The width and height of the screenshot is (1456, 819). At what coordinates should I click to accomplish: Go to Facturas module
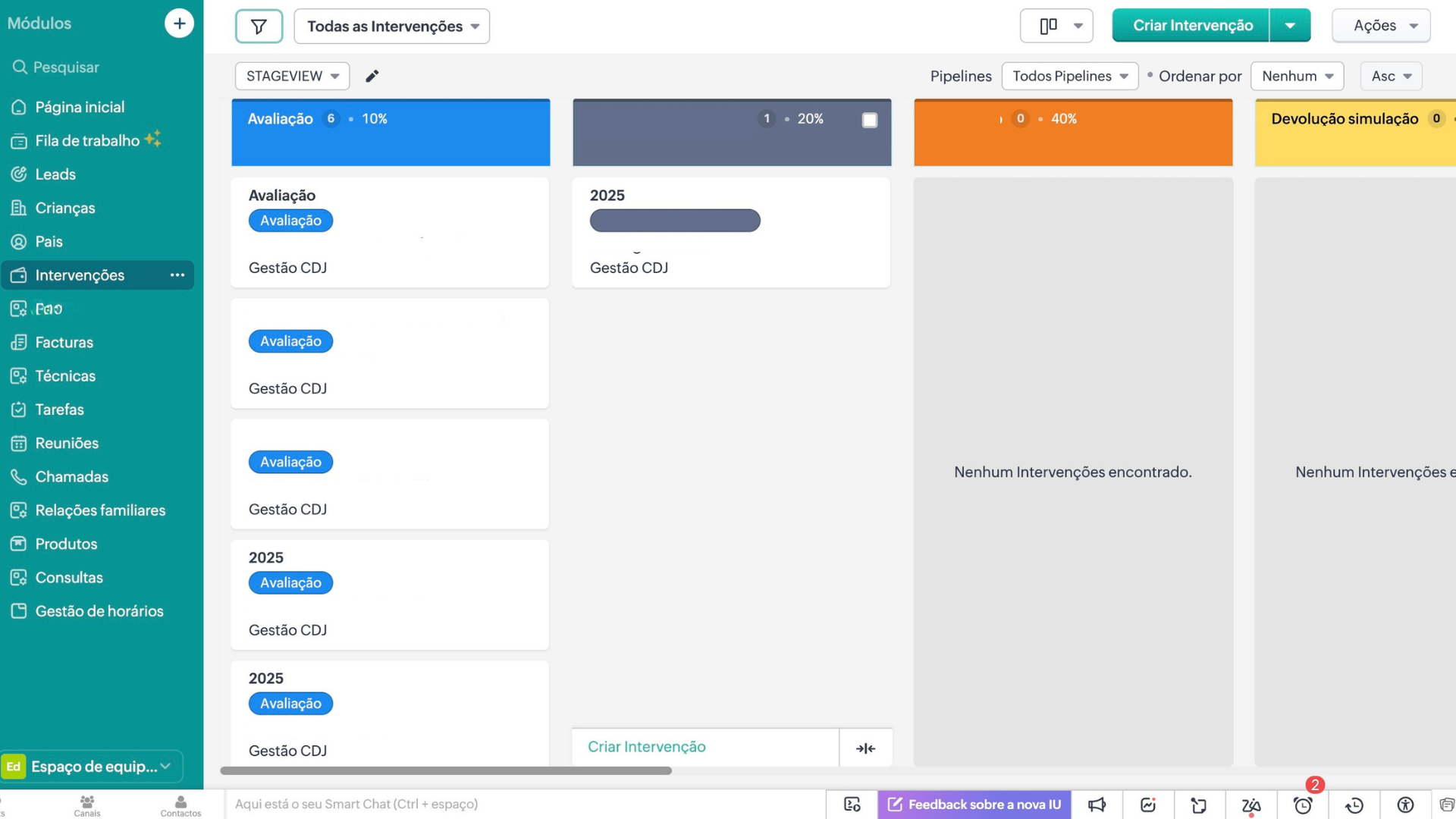point(64,342)
